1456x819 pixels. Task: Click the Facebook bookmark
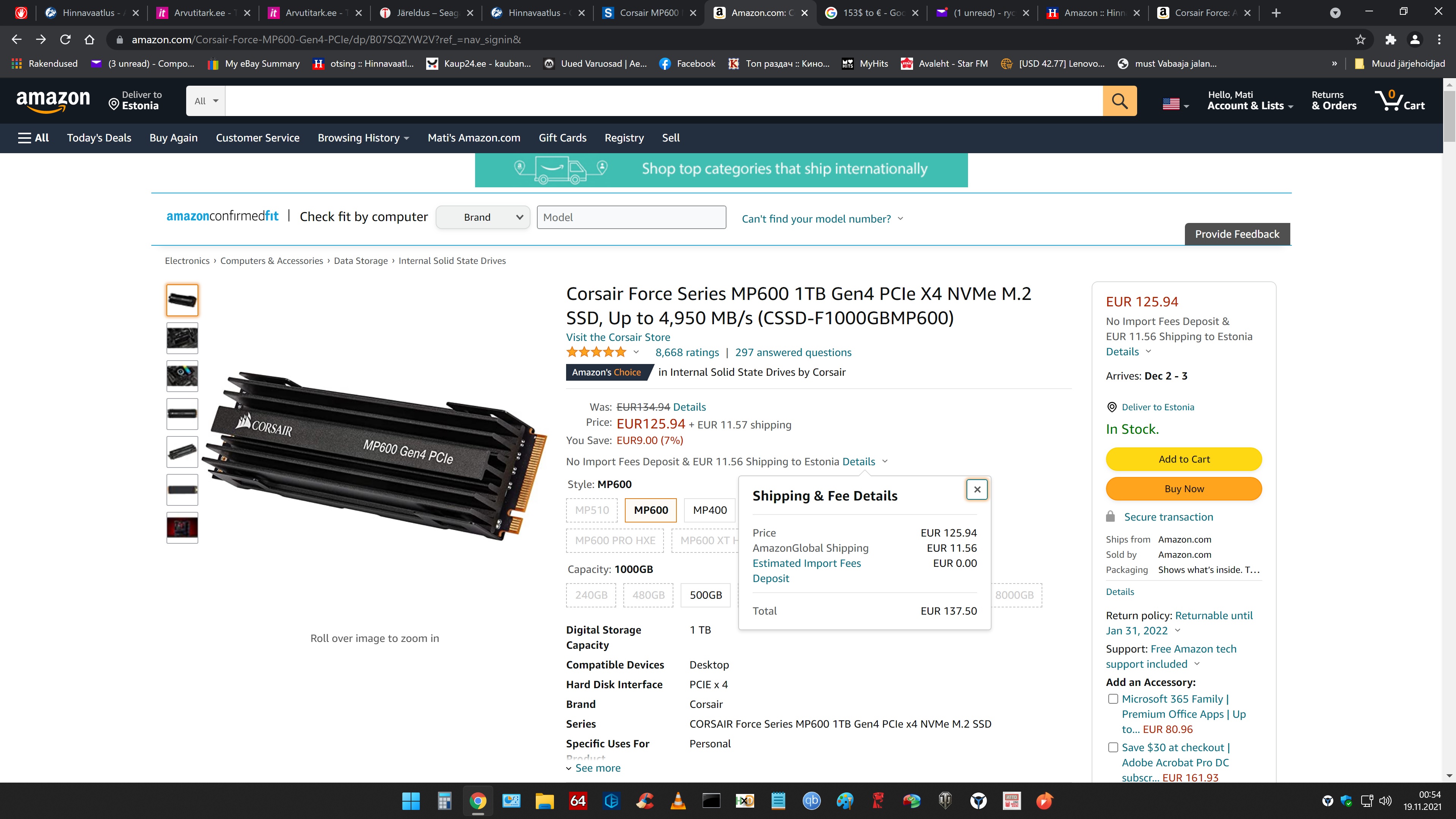coord(687,64)
